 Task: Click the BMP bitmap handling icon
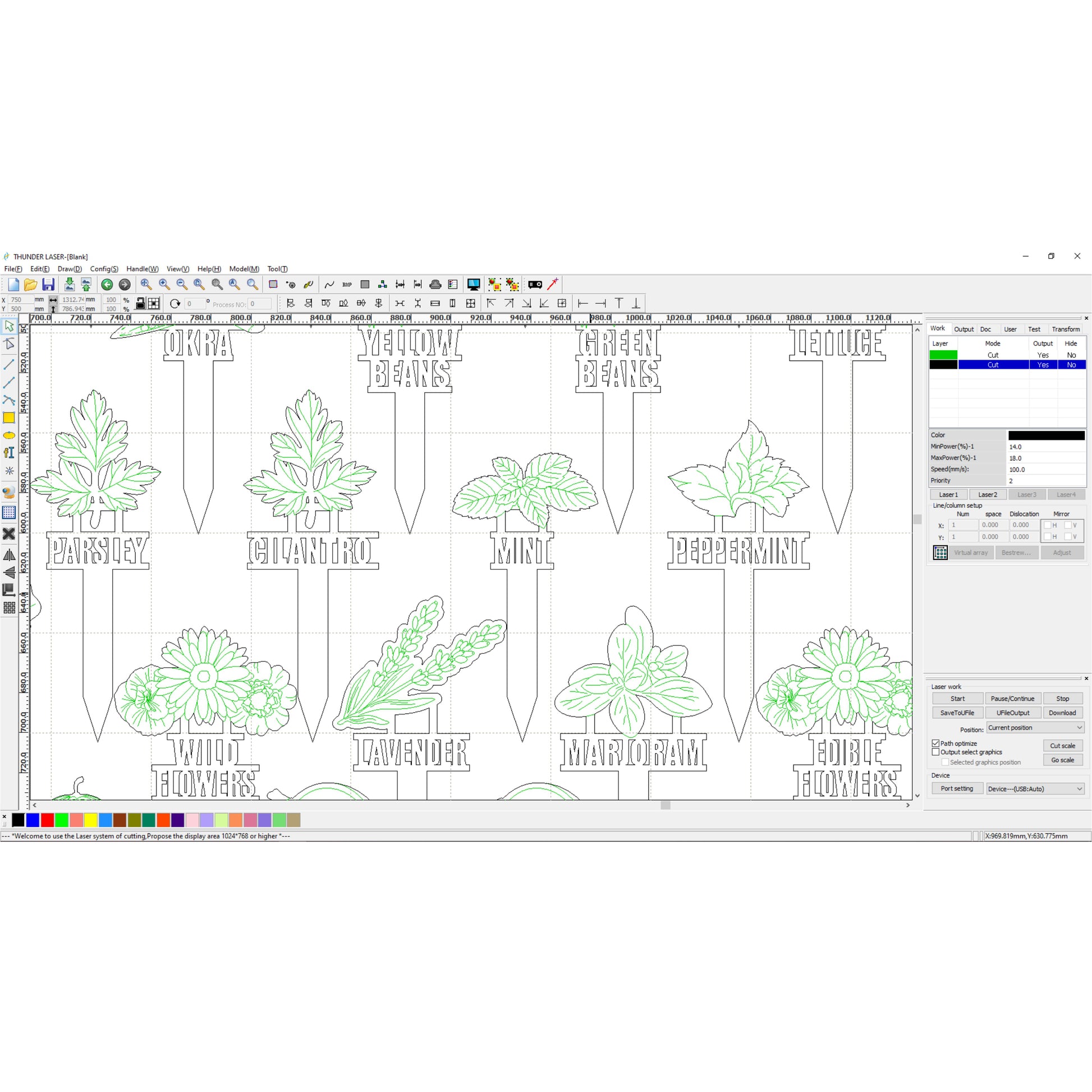pyautogui.click(x=347, y=285)
